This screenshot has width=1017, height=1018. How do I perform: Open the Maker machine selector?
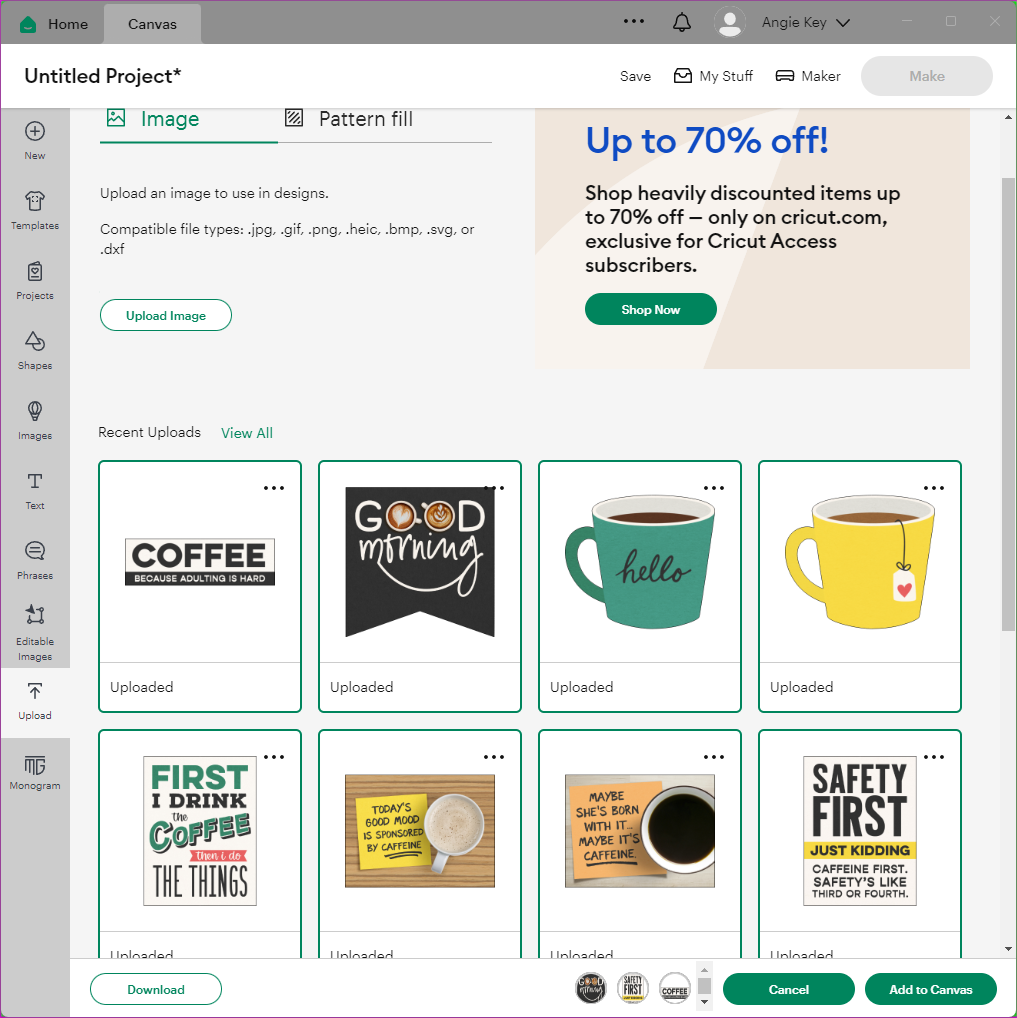pyautogui.click(x=808, y=76)
